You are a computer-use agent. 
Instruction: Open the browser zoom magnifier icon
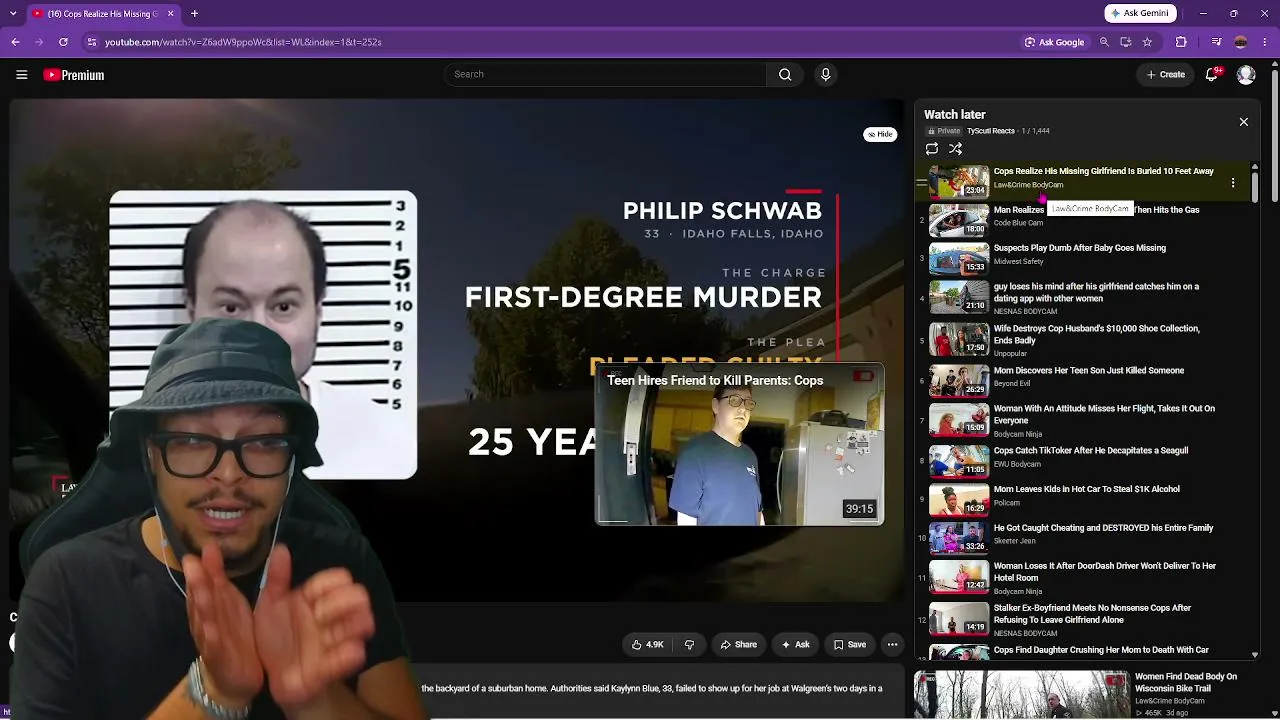click(x=1104, y=42)
